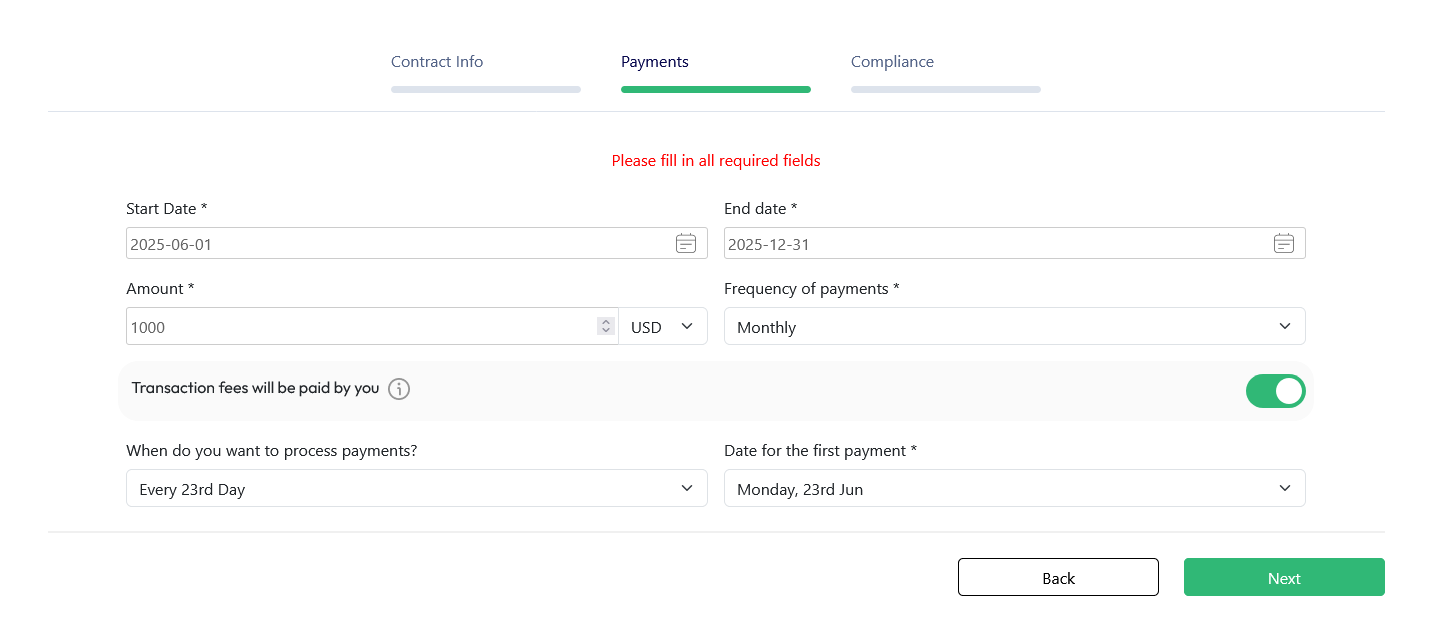The height and width of the screenshot is (644, 1433).
Task: Toggle off transaction fees paid by you
Action: [x=1275, y=391]
